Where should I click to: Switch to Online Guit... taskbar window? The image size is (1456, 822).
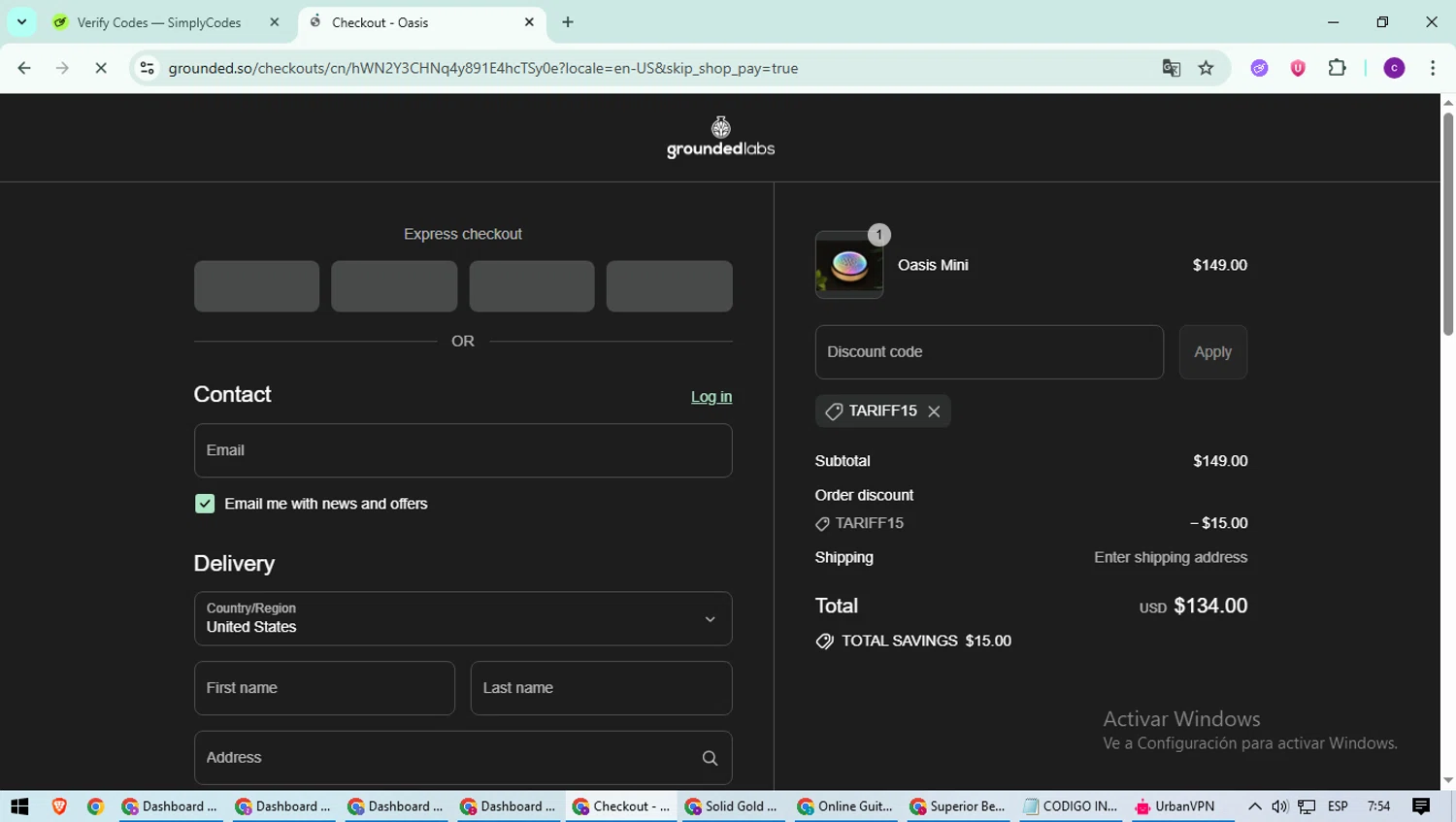pyautogui.click(x=845, y=806)
